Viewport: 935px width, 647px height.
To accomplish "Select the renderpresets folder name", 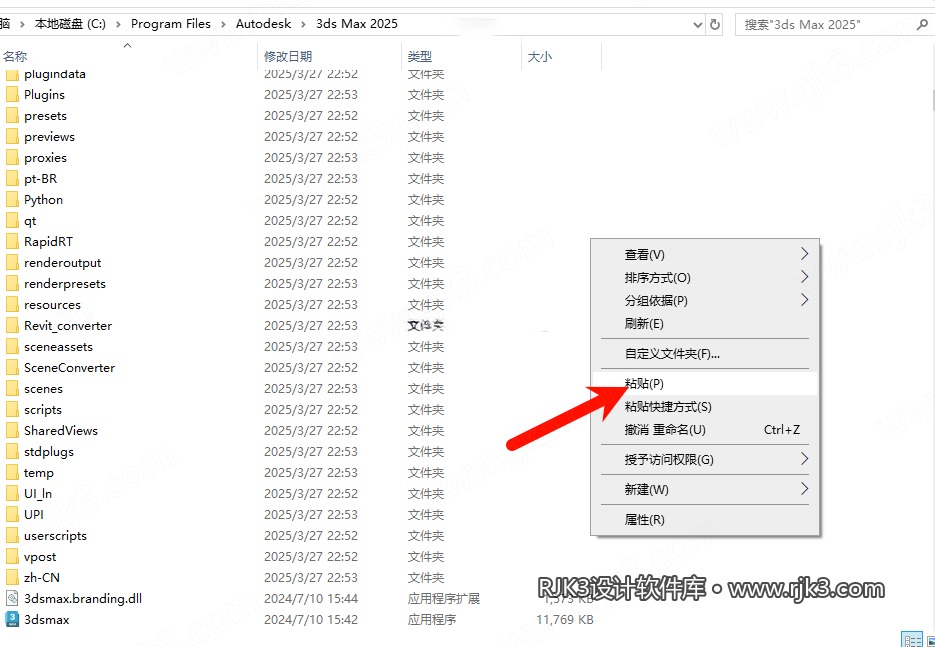I will click(65, 284).
